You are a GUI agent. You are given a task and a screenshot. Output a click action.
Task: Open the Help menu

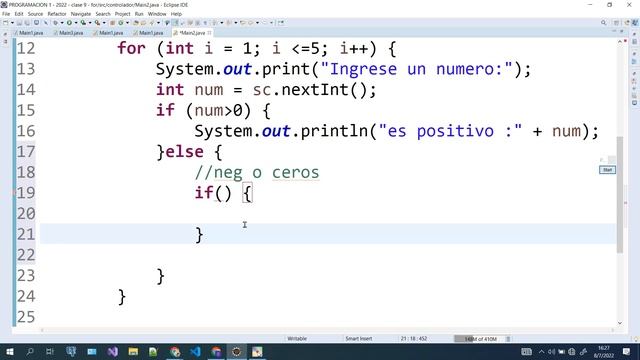[176, 14]
